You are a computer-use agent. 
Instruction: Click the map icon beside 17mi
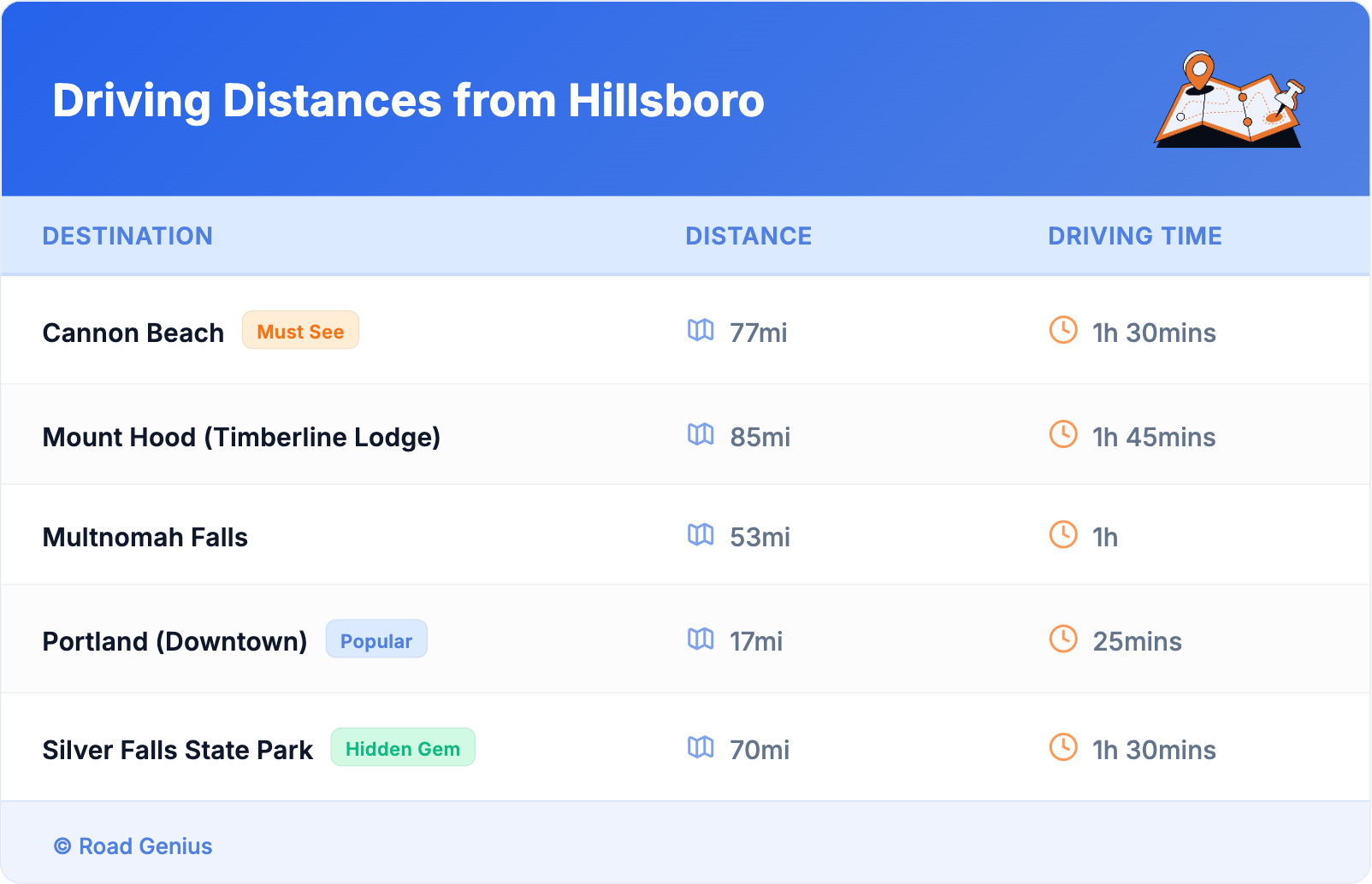pos(701,639)
